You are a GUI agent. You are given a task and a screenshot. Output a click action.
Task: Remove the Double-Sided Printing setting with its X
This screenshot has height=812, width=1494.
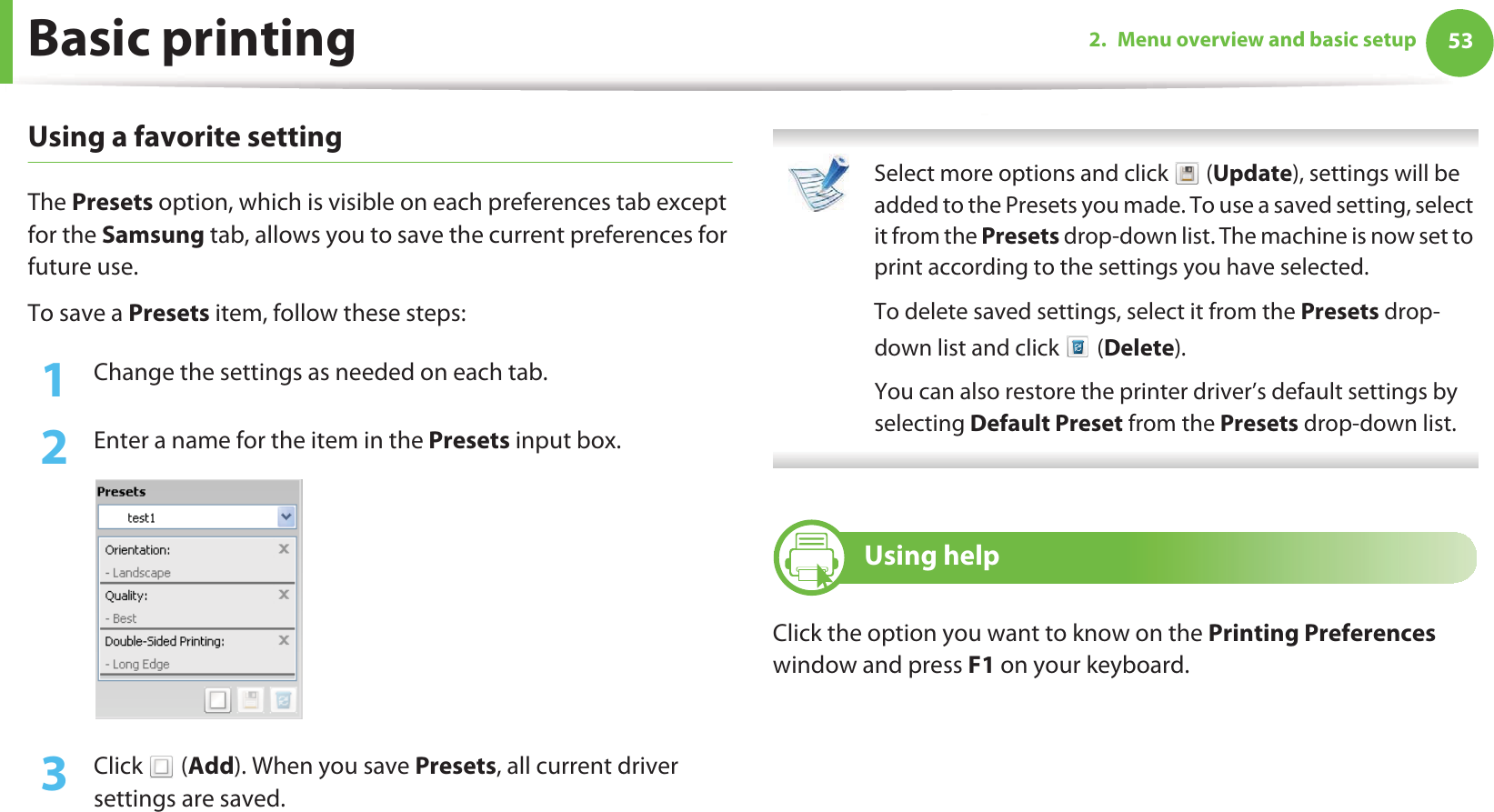point(284,640)
